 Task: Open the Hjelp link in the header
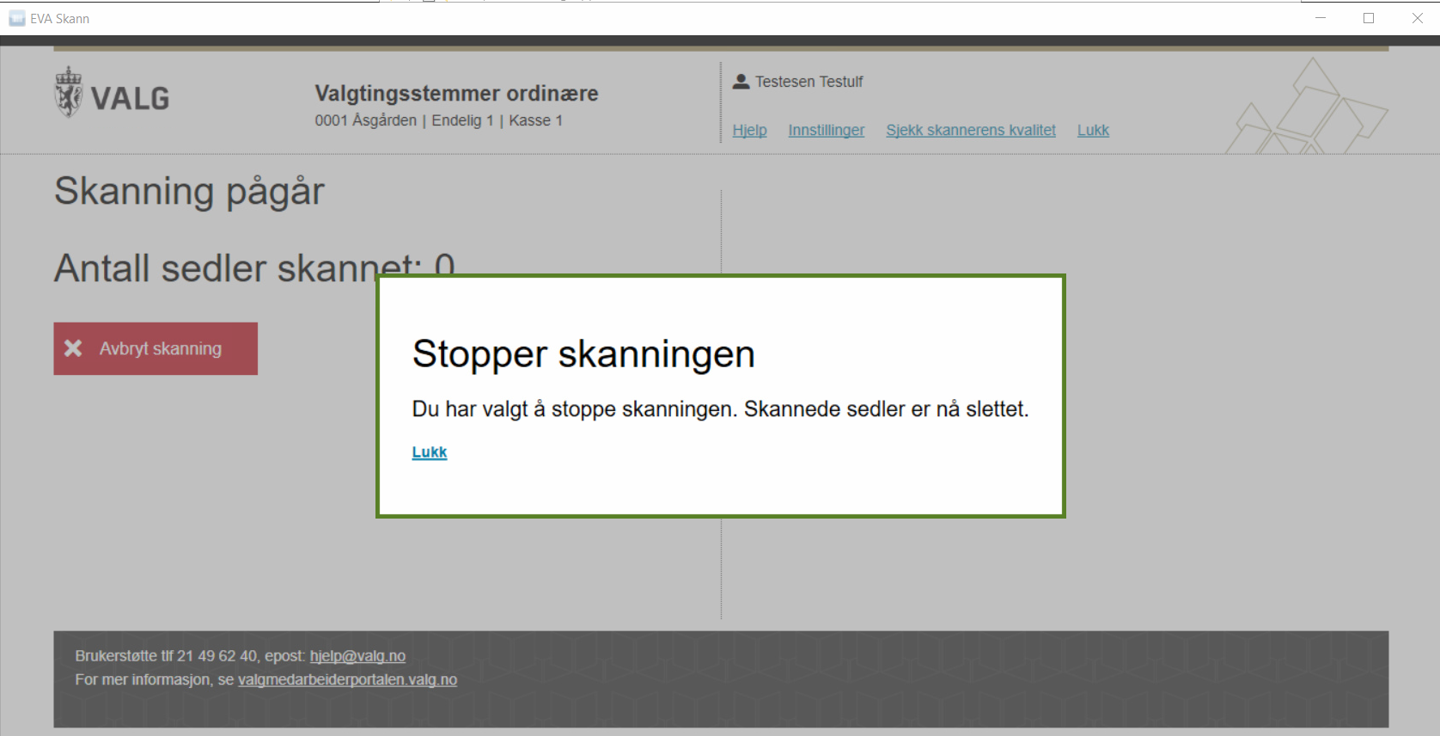749,130
